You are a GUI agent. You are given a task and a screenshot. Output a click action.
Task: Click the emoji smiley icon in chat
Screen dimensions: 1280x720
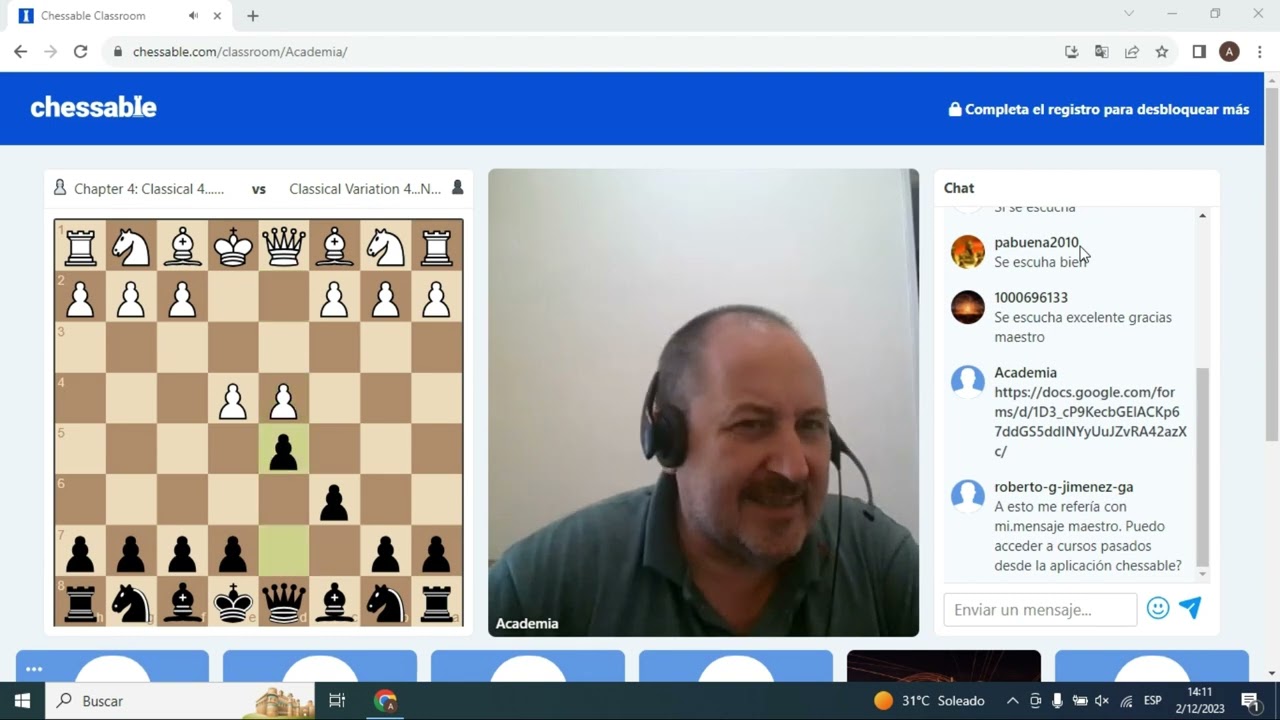(x=1158, y=608)
